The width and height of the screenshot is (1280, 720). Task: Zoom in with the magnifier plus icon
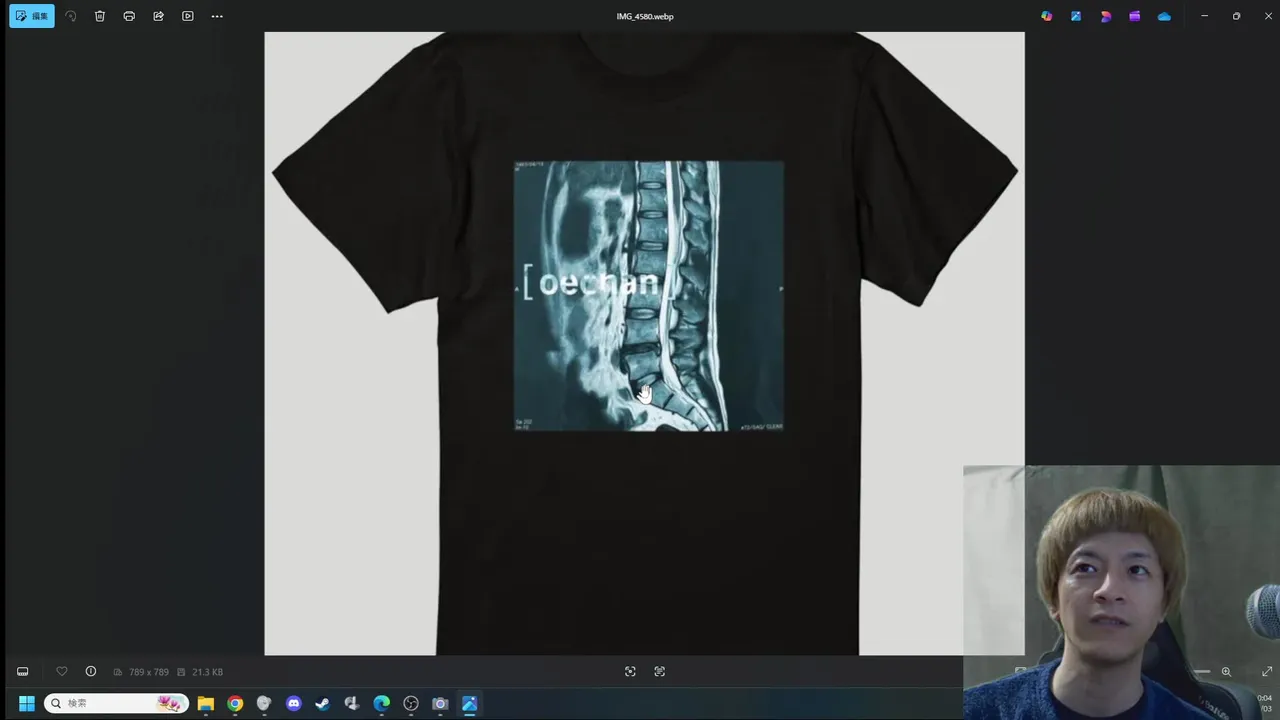[x=1226, y=672]
